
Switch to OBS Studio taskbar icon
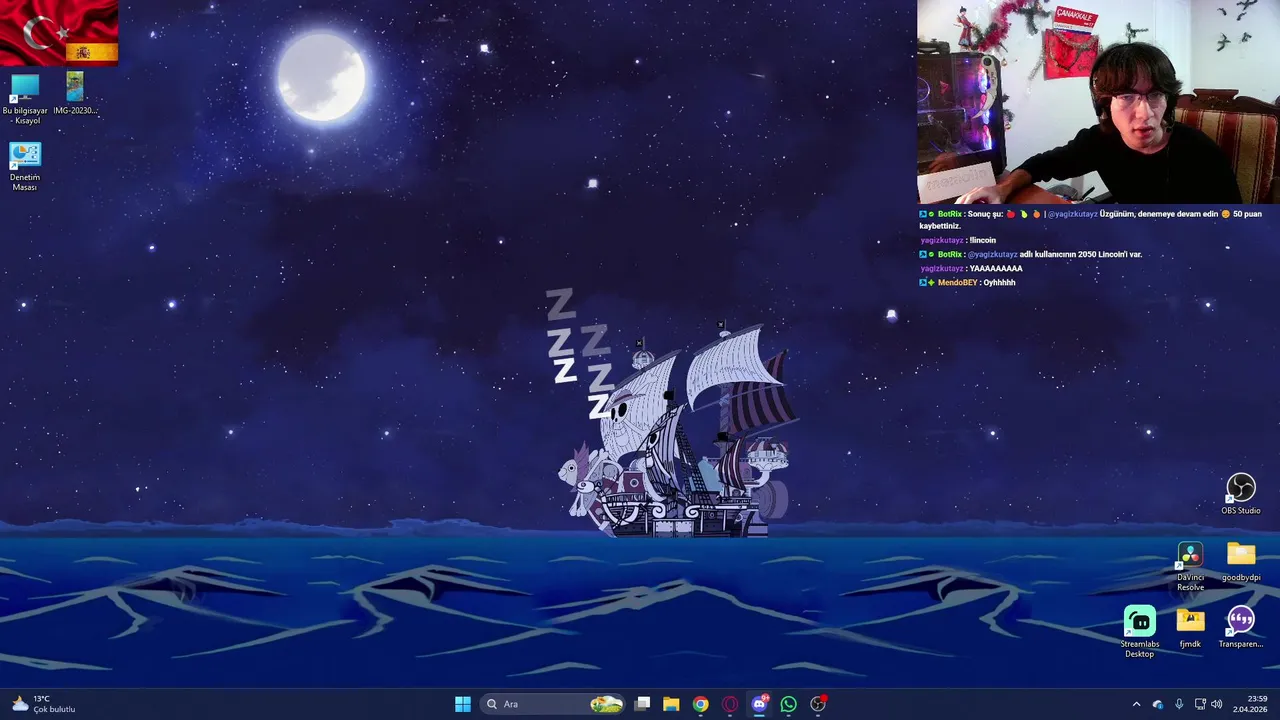[818, 704]
